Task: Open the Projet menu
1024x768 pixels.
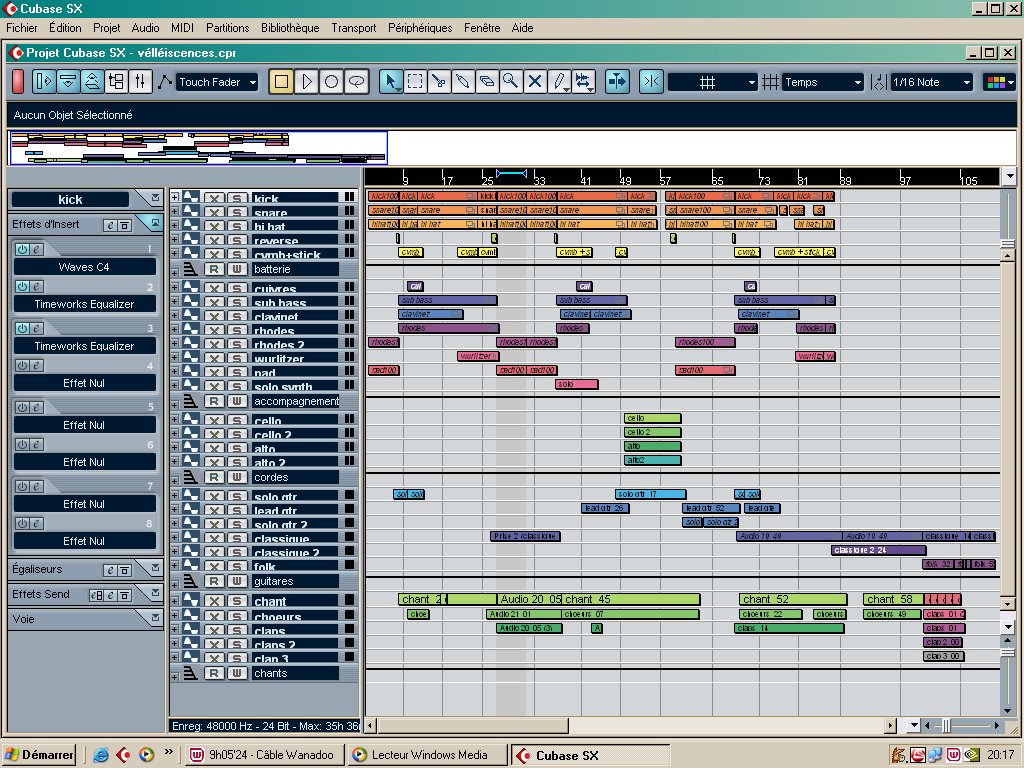Action: (x=106, y=27)
